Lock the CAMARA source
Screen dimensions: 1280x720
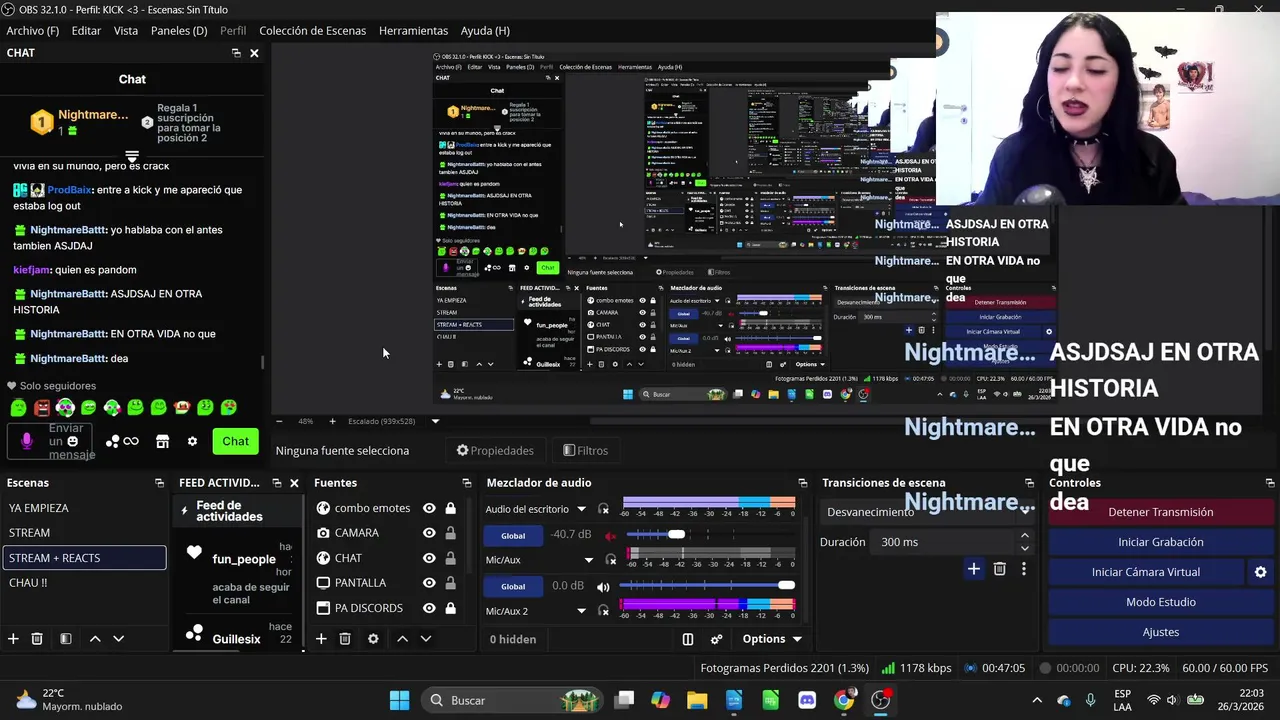pyautogui.click(x=450, y=533)
